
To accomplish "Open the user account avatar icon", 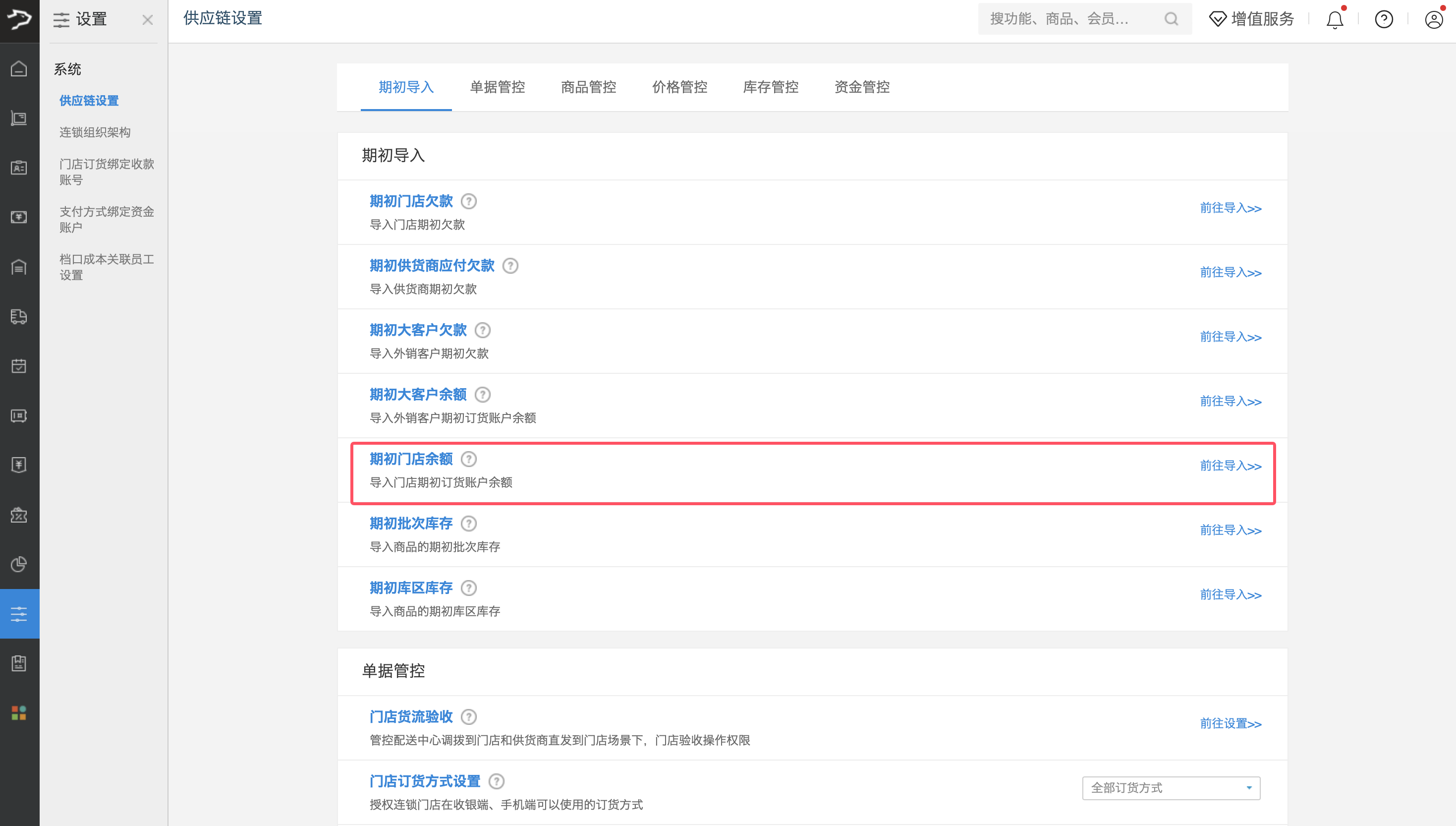I will tap(1434, 20).
